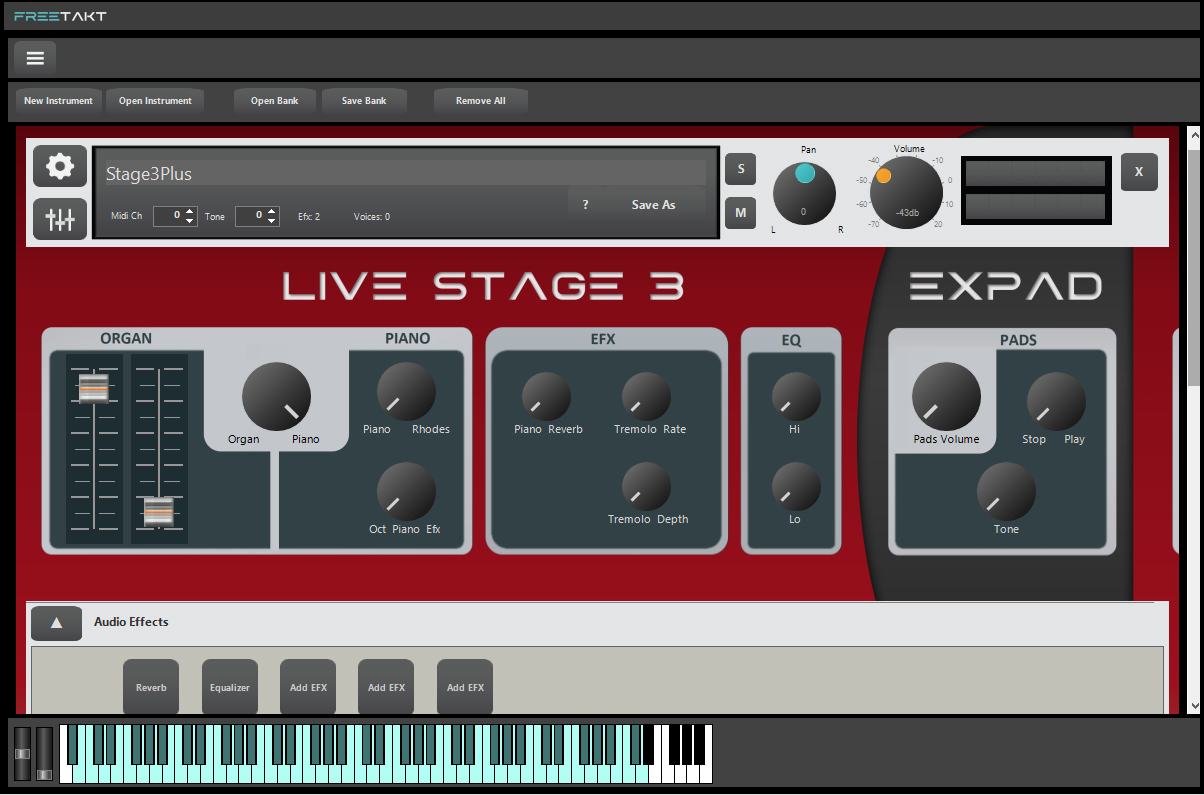Click the upper level meter display
Image resolution: width=1204 pixels, height=795 pixels.
pyautogui.click(x=1035, y=174)
